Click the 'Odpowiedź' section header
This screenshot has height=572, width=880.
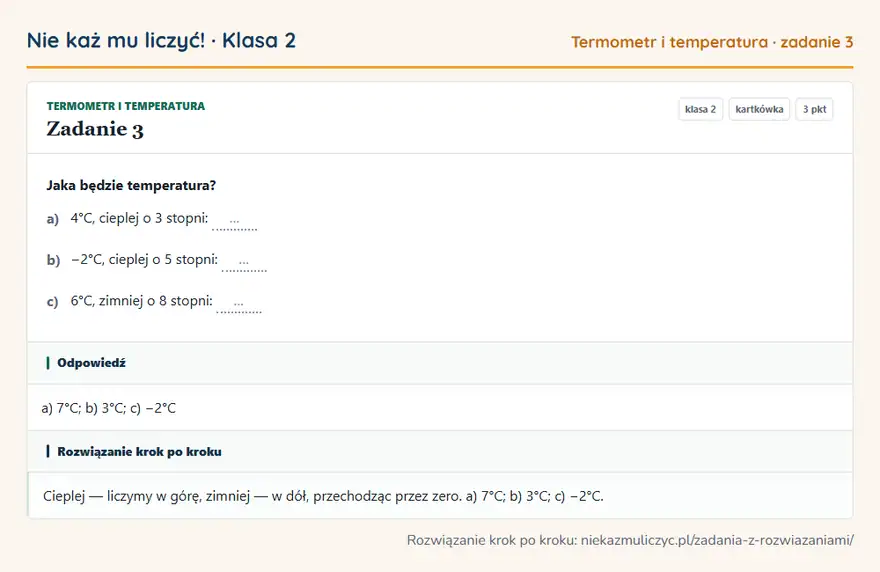pyautogui.click(x=440, y=363)
